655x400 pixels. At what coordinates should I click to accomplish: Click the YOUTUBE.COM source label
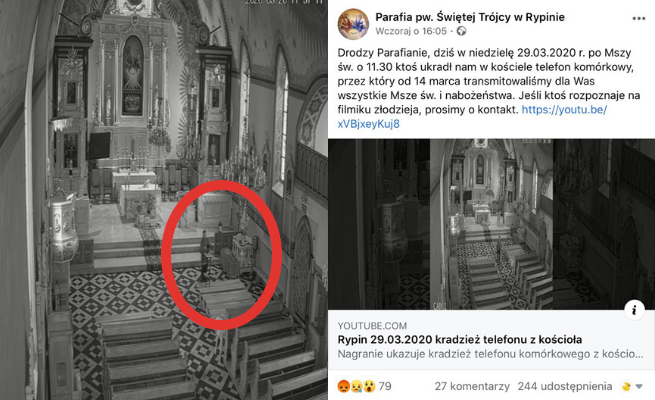[x=372, y=326]
